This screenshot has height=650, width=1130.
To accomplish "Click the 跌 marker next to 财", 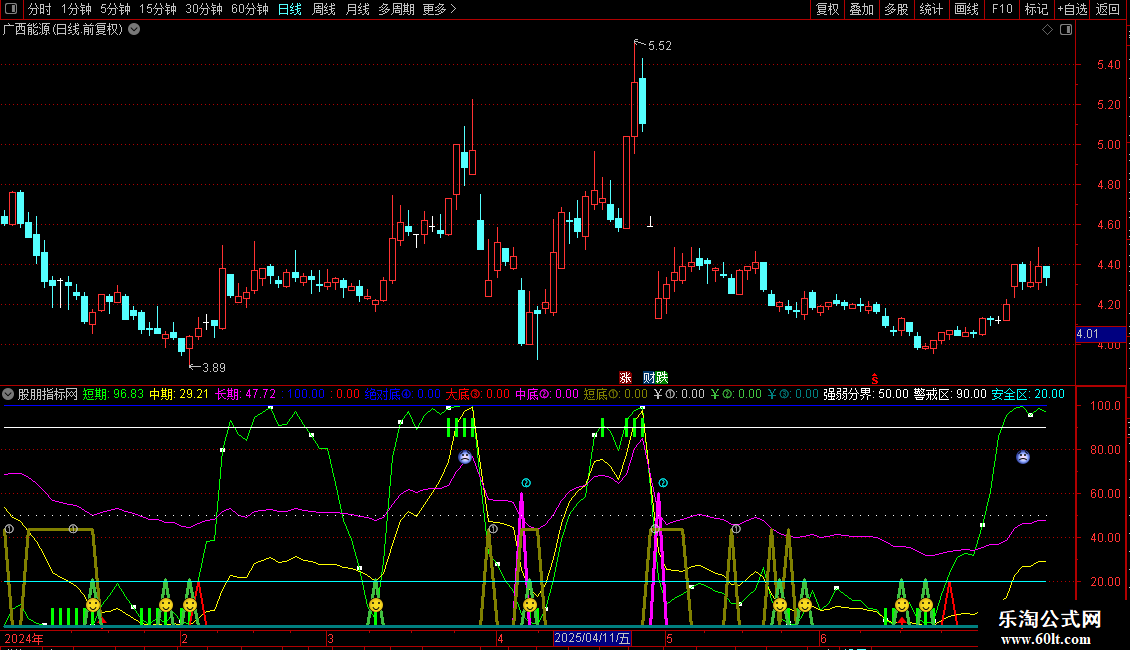I will [x=661, y=378].
